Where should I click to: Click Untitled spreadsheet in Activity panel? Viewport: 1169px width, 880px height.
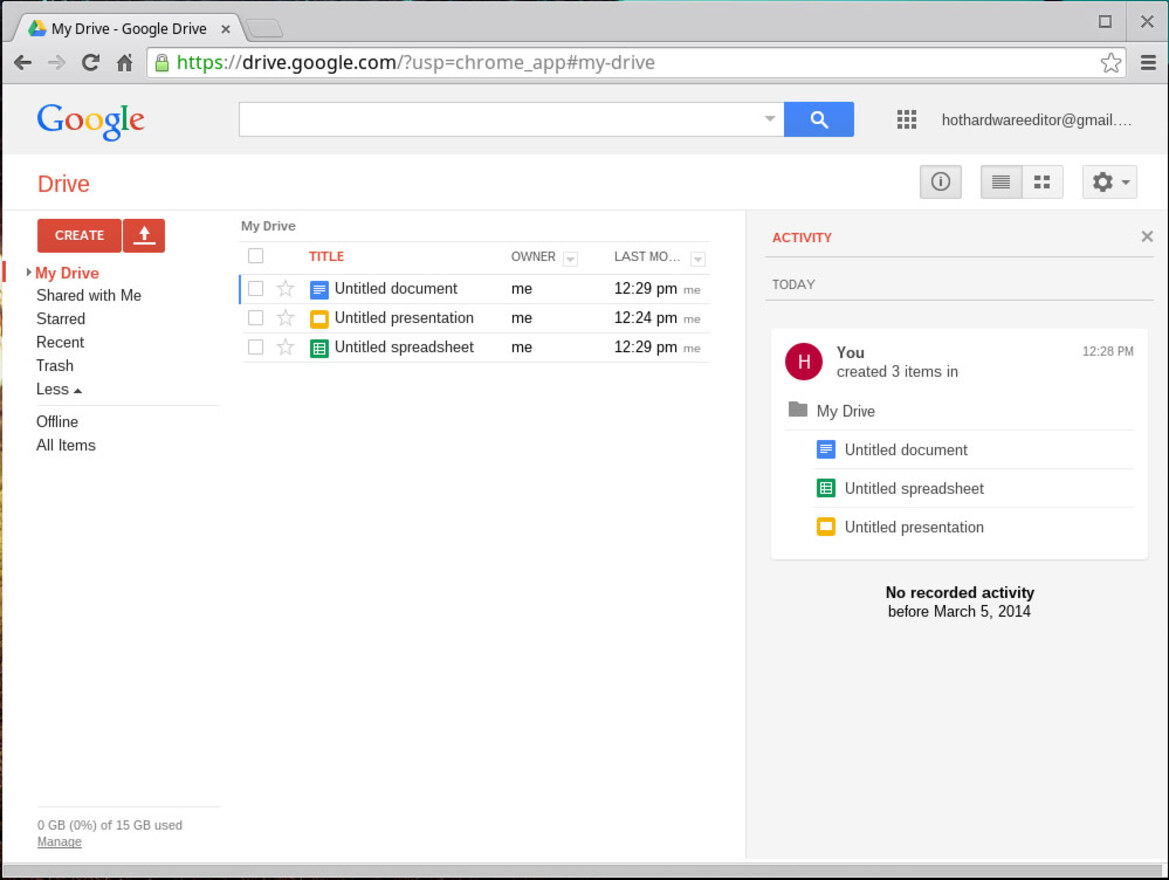coord(914,488)
